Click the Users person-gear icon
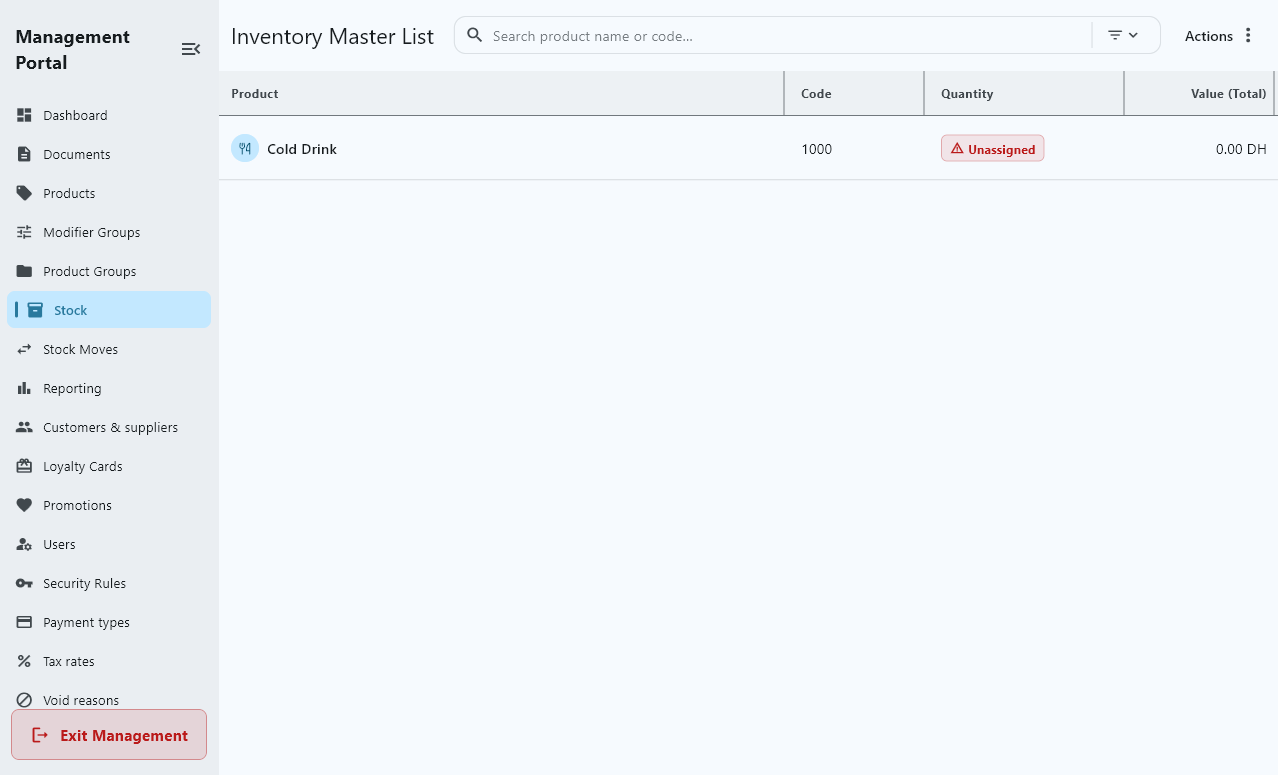The width and height of the screenshot is (1278, 775). pyautogui.click(x=24, y=544)
